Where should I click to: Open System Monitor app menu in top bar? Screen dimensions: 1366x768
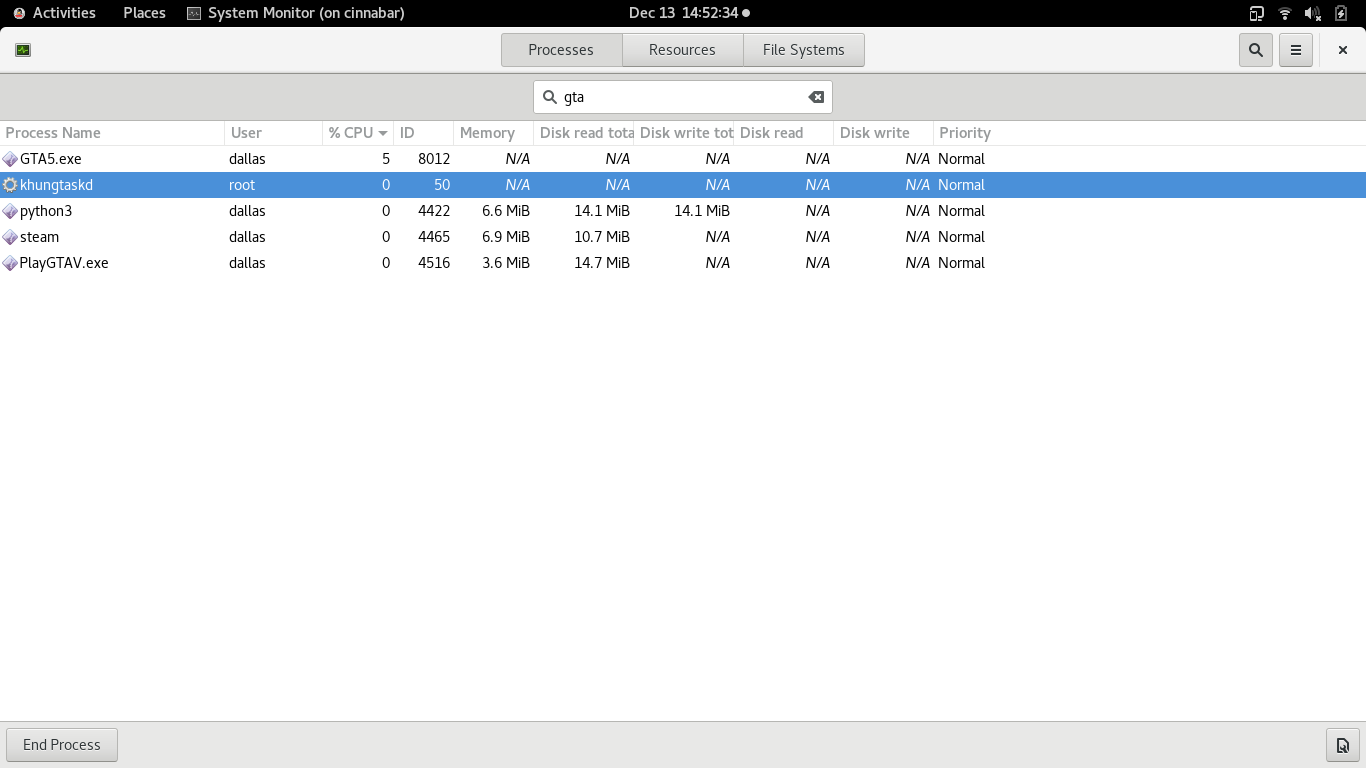296,13
